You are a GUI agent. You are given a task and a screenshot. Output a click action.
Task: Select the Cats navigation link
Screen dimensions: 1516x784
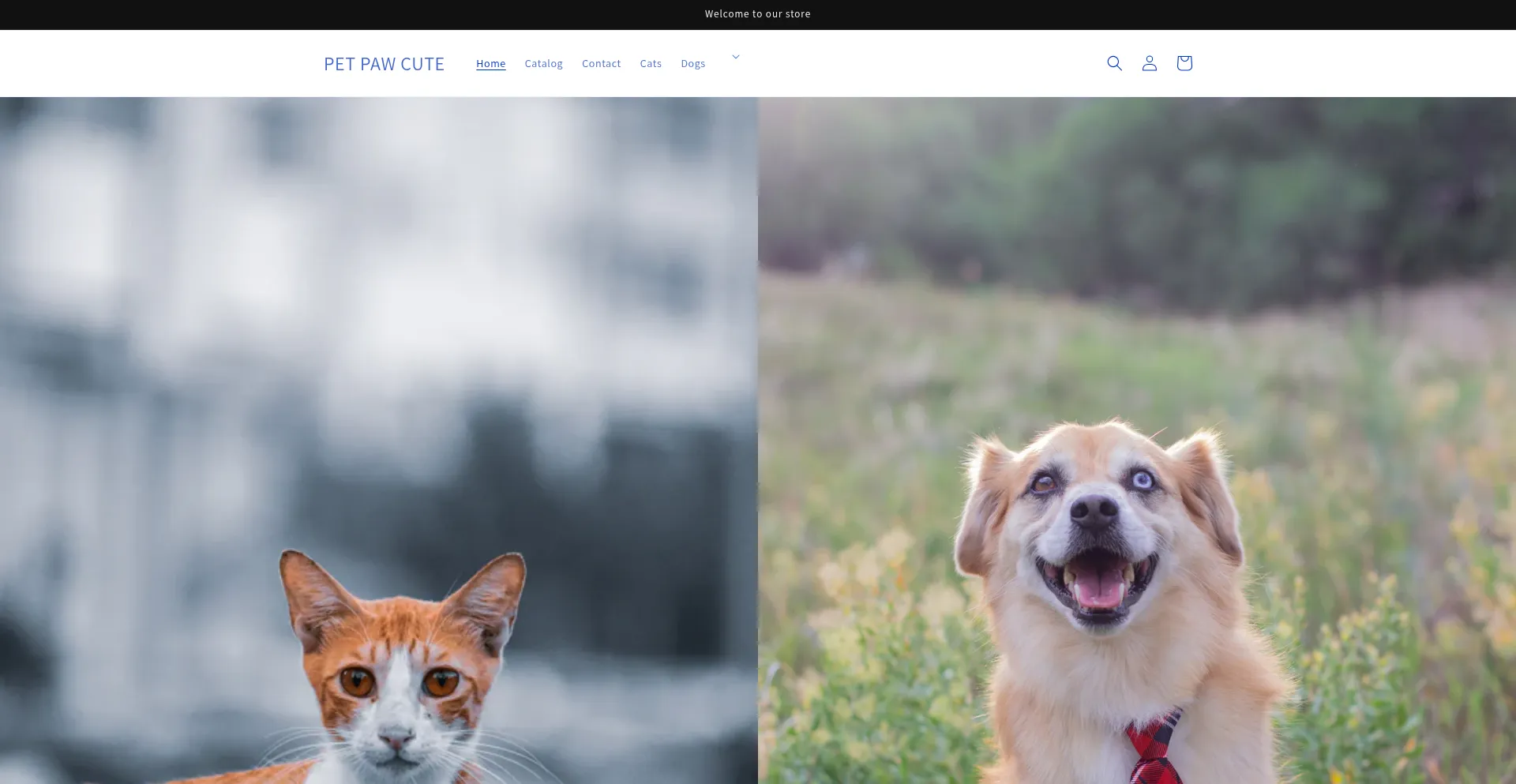coord(651,64)
